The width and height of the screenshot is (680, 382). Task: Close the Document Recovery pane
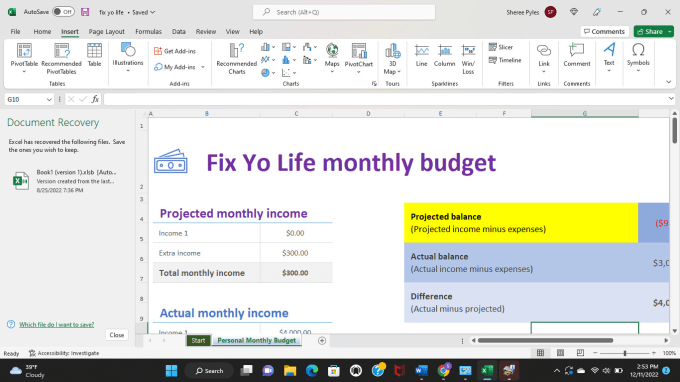tap(117, 335)
